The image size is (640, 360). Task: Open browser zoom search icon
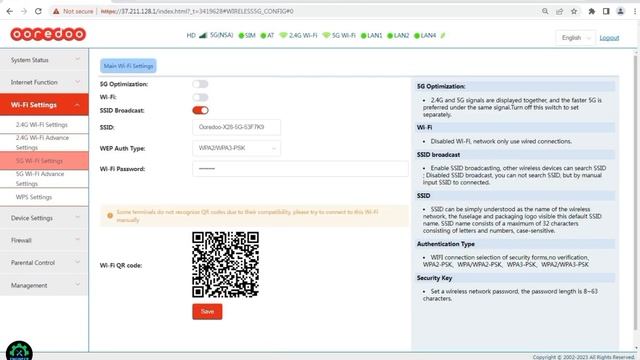coord(545,11)
